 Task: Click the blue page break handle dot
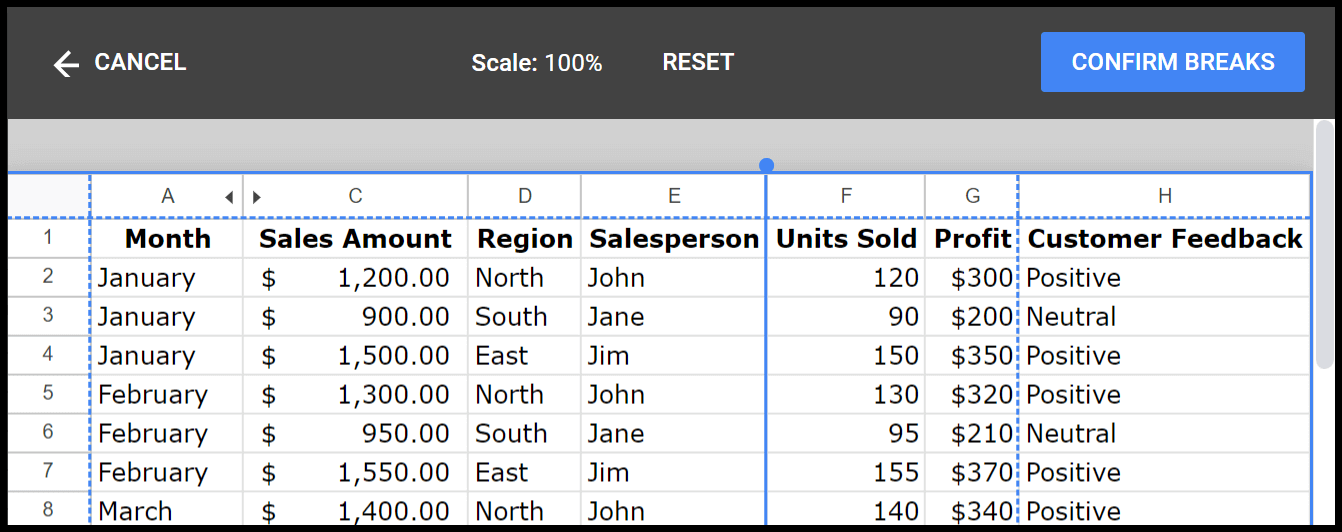(766, 165)
